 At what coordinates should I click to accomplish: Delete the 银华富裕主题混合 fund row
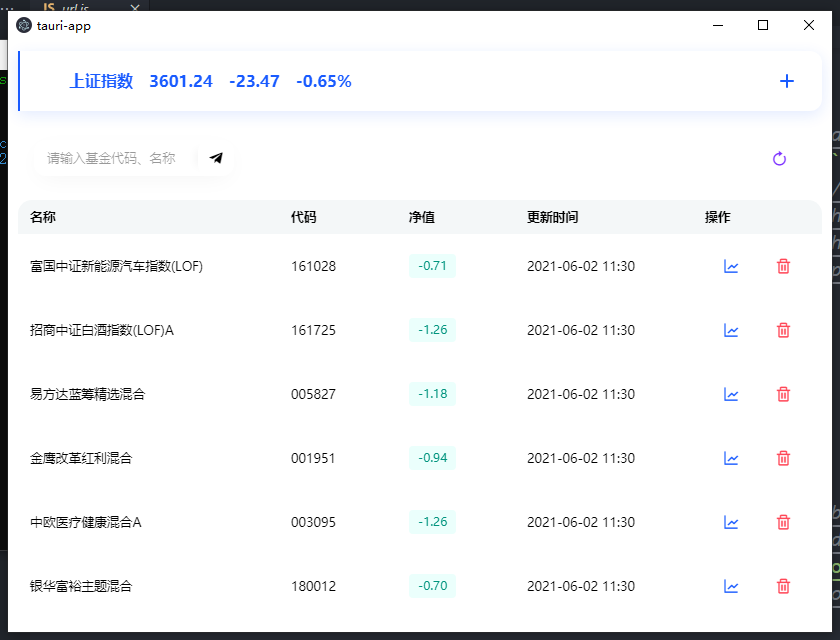point(783,586)
